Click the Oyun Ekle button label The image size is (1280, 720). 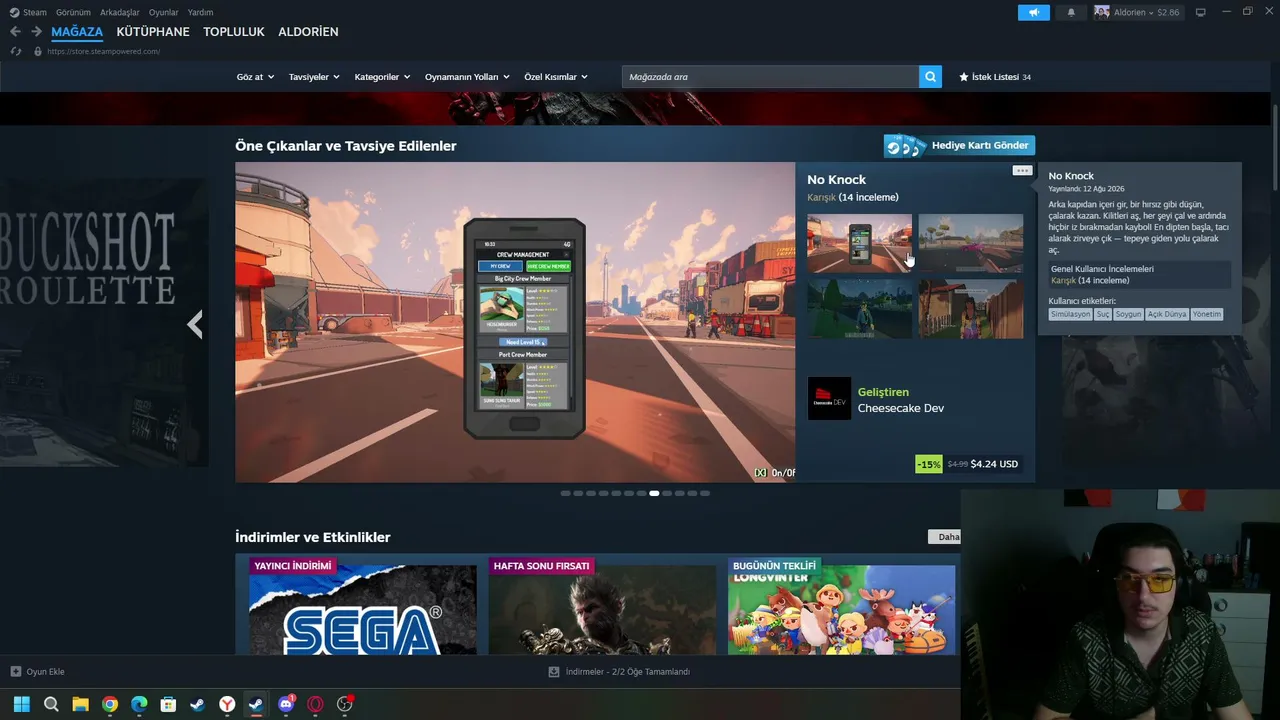[x=45, y=672]
